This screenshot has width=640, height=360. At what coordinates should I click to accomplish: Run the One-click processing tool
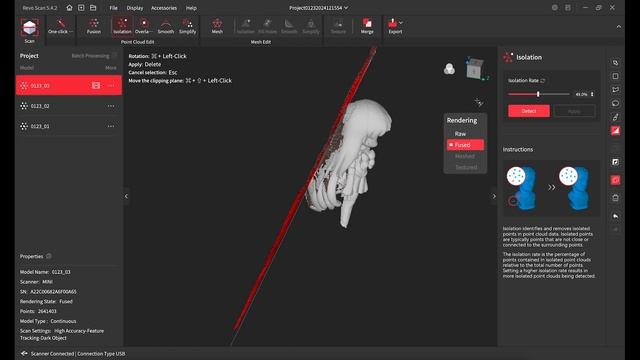[60, 27]
